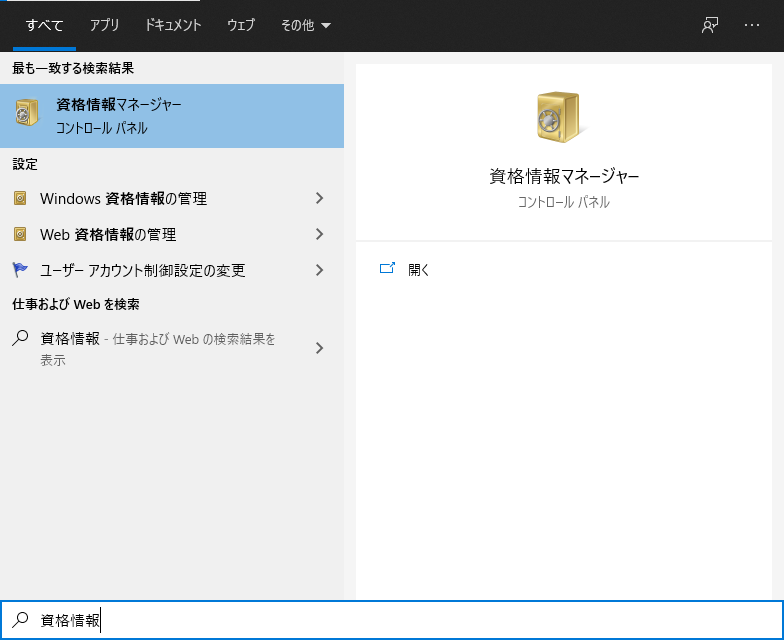
Task: Click the blue flag icon for ユーザー アカウント制御
Action: pos(20,270)
